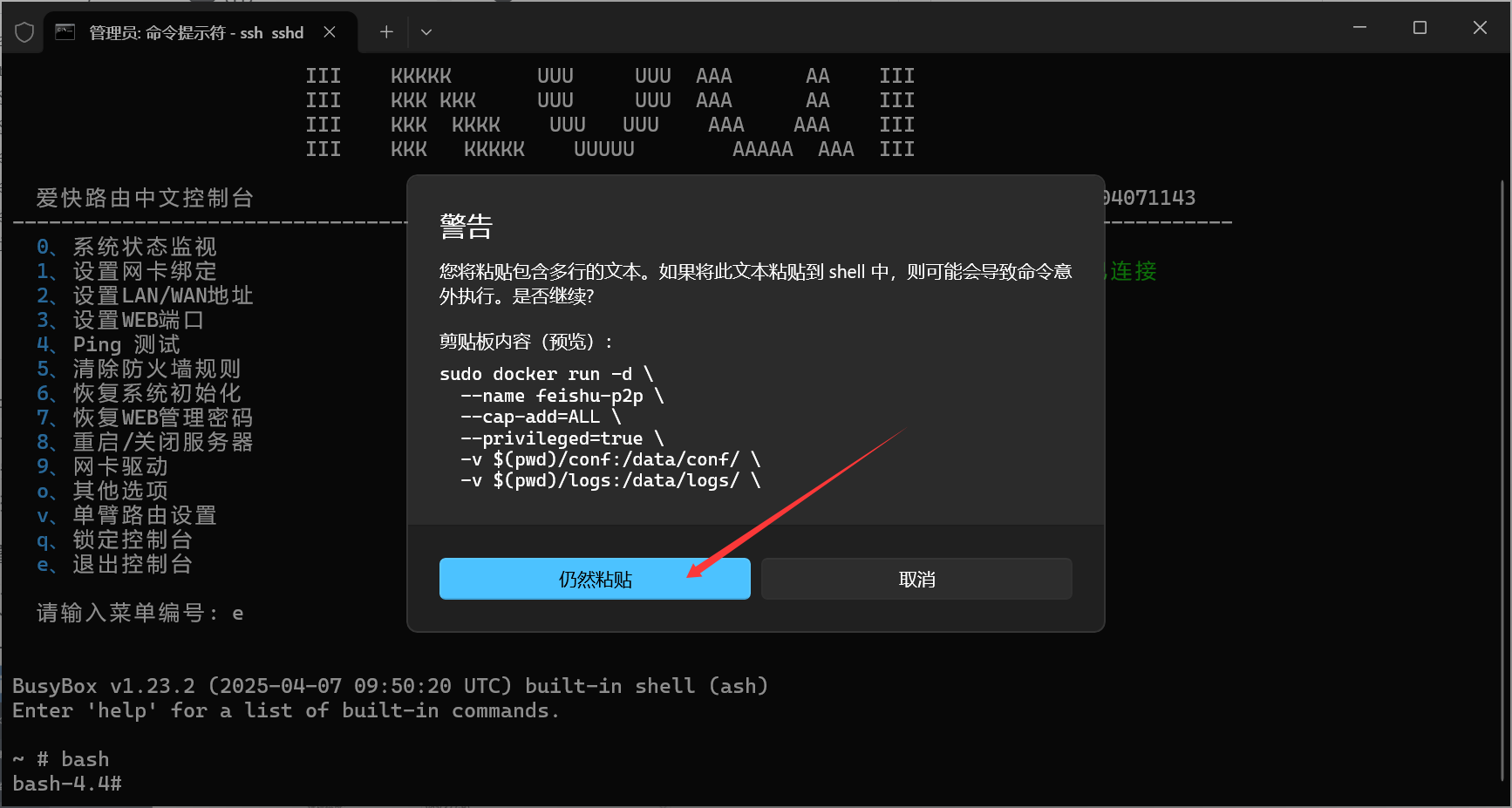
Task: Click menu entry 5、清除防火墙规则
Action: point(139,369)
